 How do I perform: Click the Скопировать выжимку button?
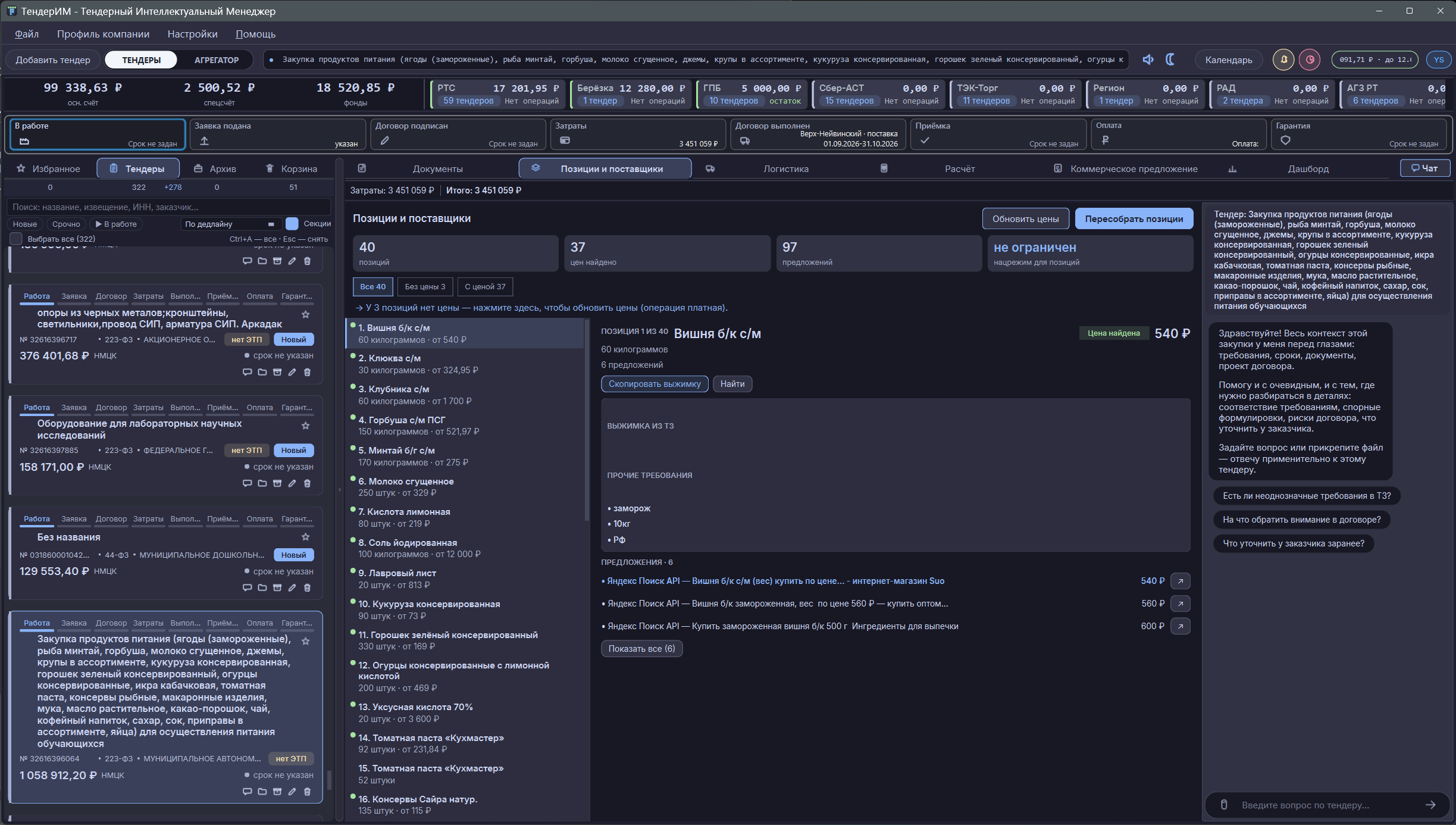pyautogui.click(x=655, y=384)
